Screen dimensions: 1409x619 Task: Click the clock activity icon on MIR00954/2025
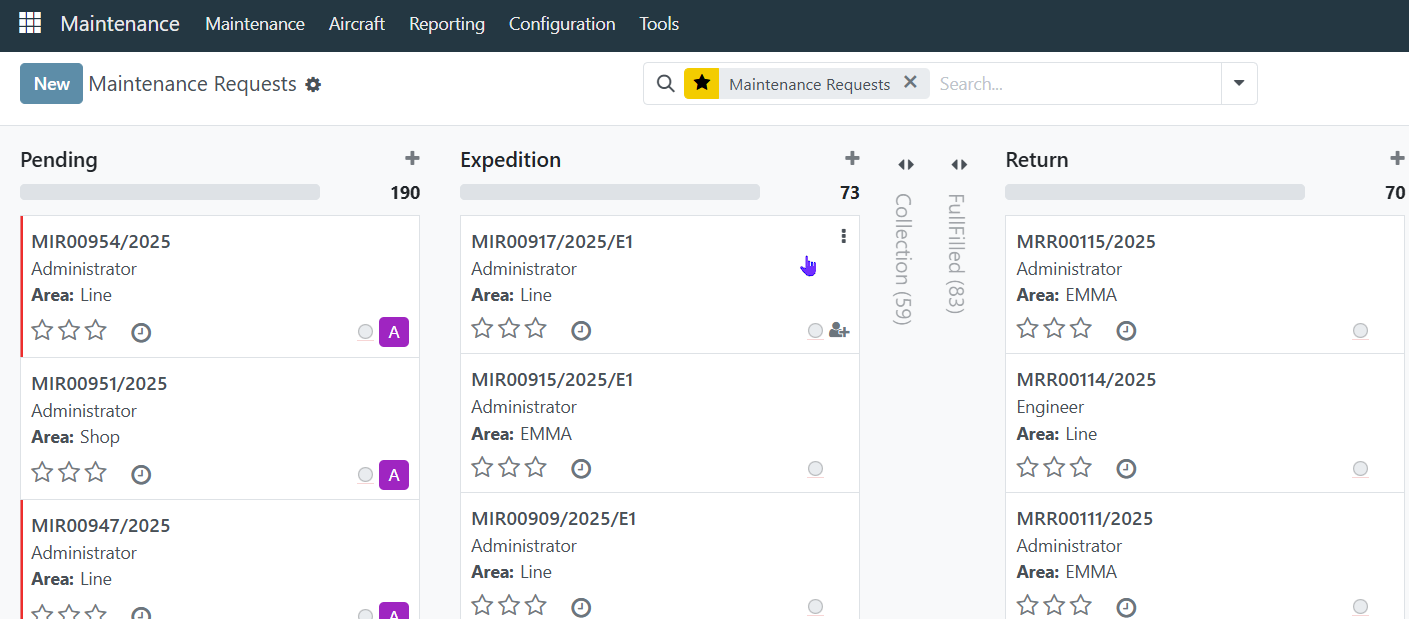(141, 332)
